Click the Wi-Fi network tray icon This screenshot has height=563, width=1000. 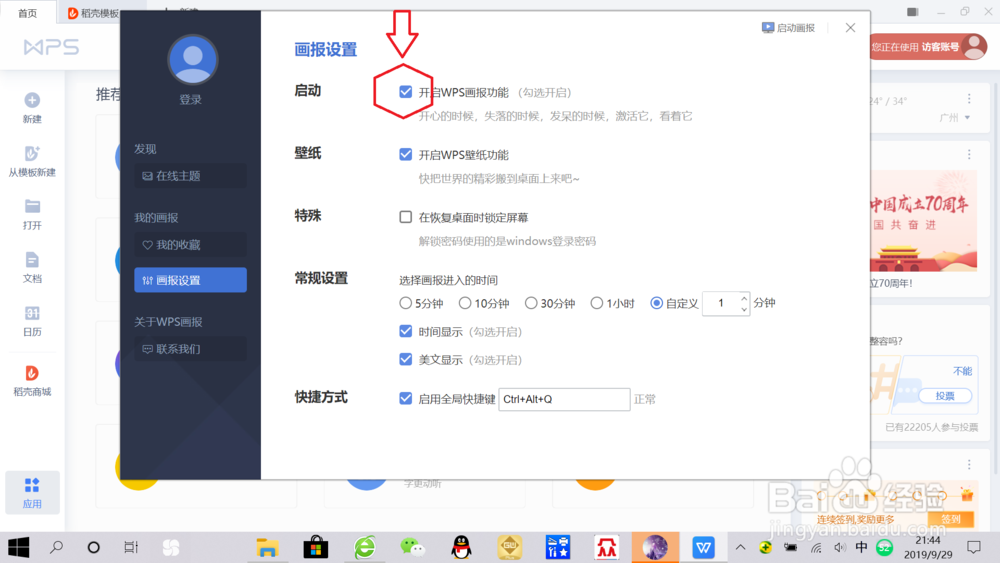point(816,548)
